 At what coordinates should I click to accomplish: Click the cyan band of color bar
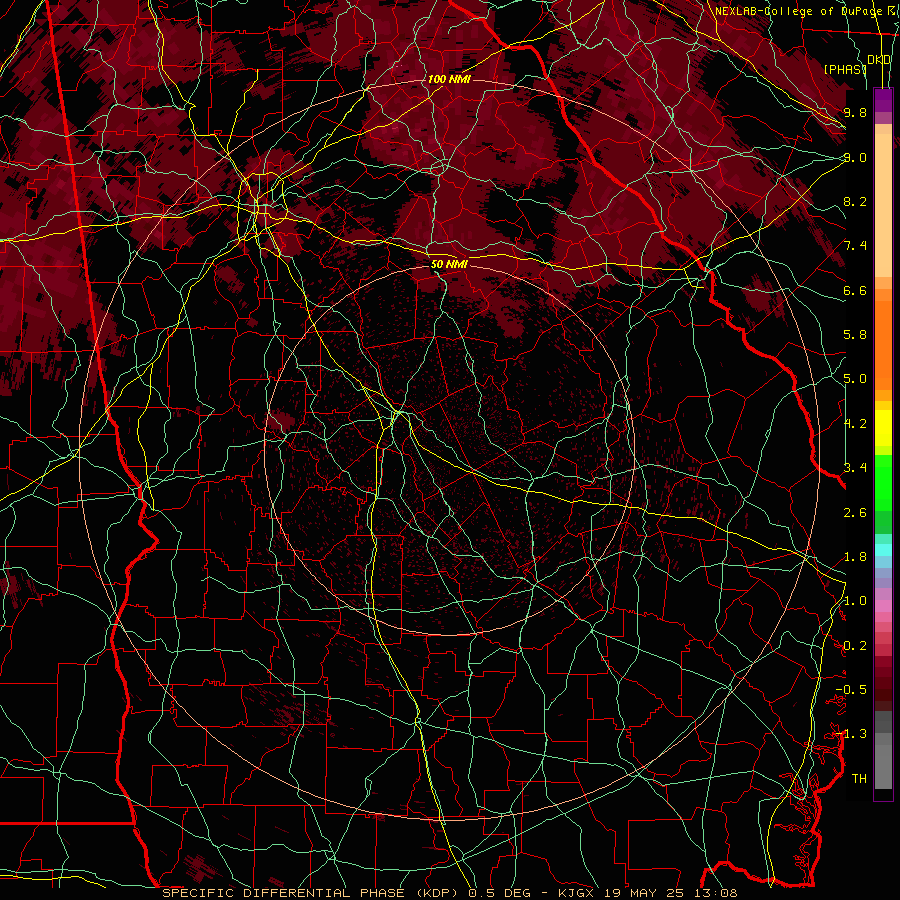(x=883, y=550)
